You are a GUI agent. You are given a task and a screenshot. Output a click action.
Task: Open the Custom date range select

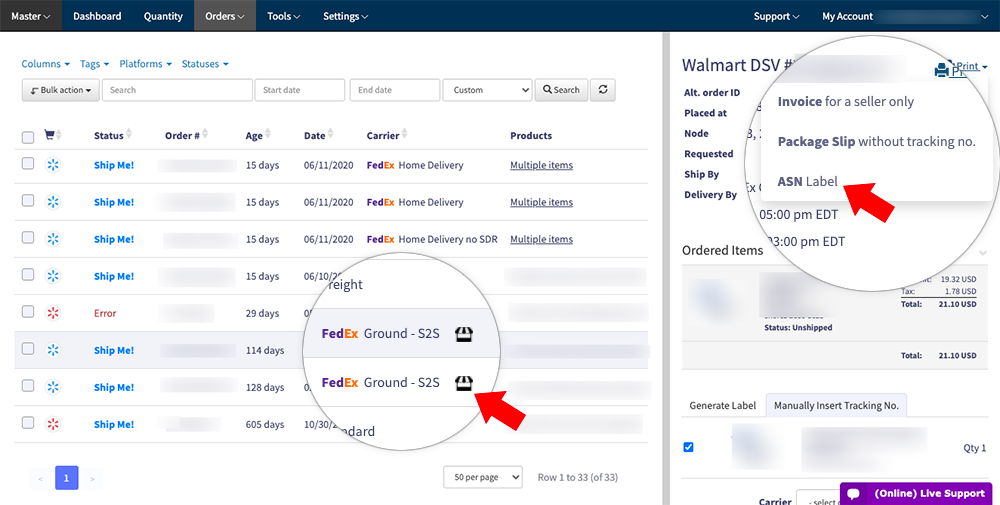pos(488,90)
